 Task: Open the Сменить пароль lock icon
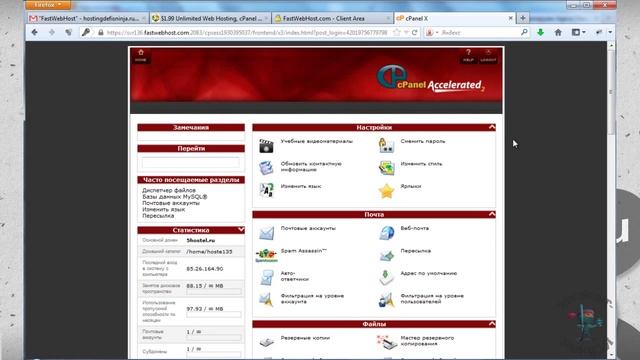pyautogui.click(x=386, y=146)
